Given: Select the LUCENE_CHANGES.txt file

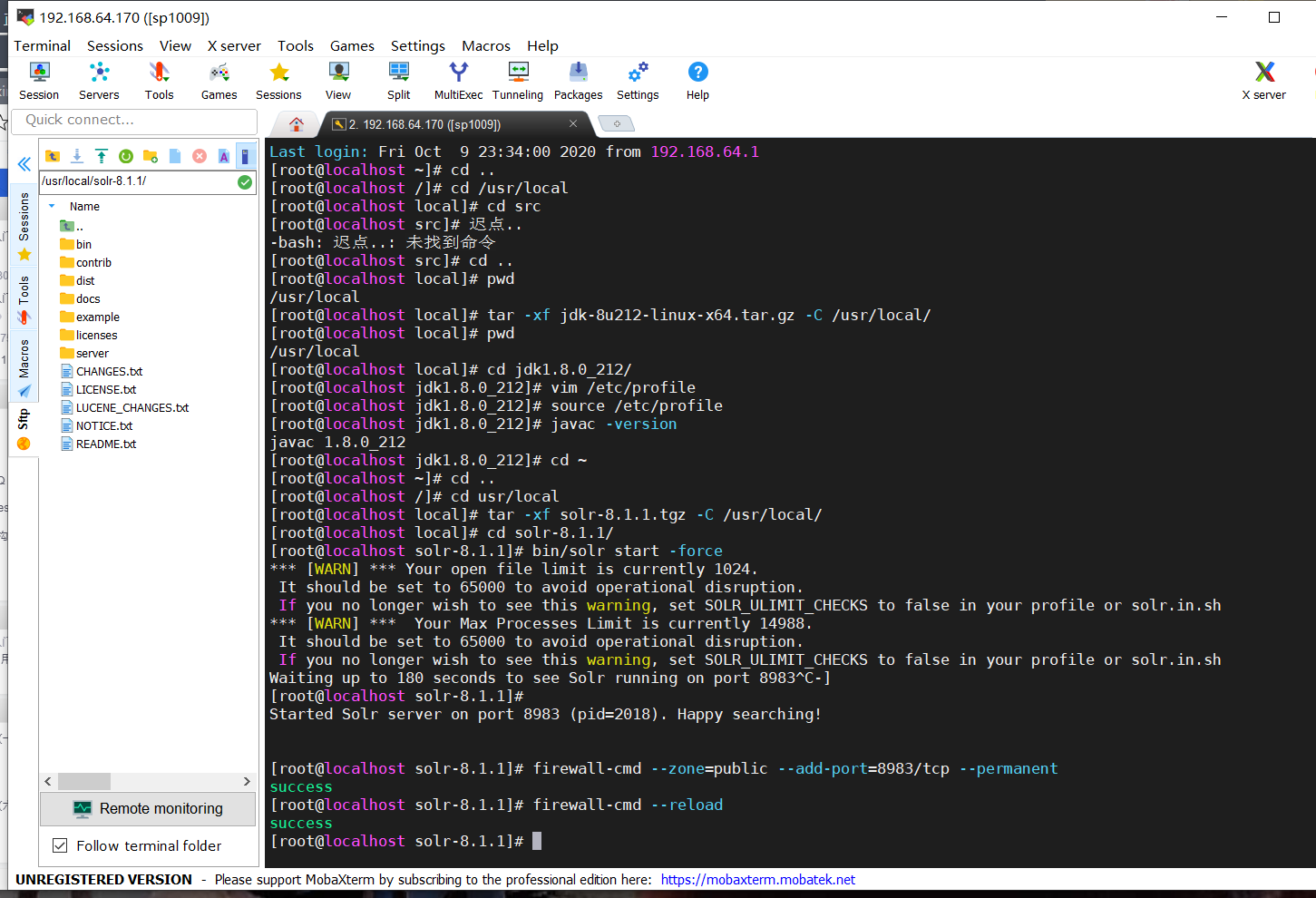Looking at the screenshot, I should (125, 407).
